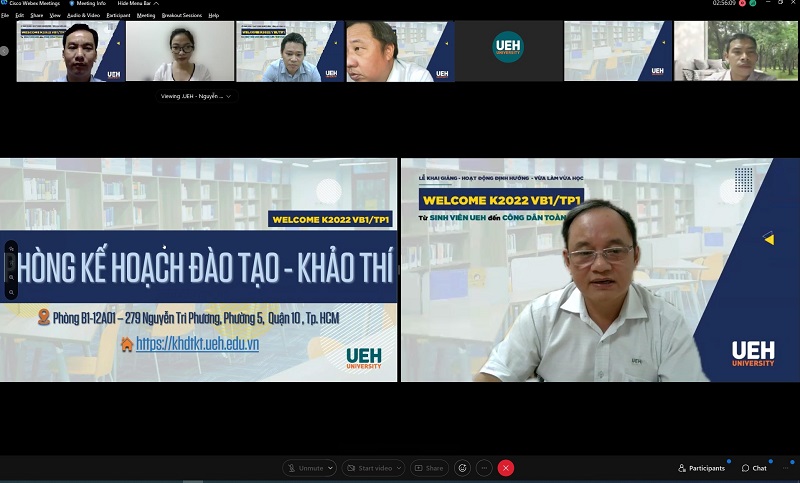800x483 pixels.
Task: Open audio options arrow beside Unmute
Action: tap(331, 468)
